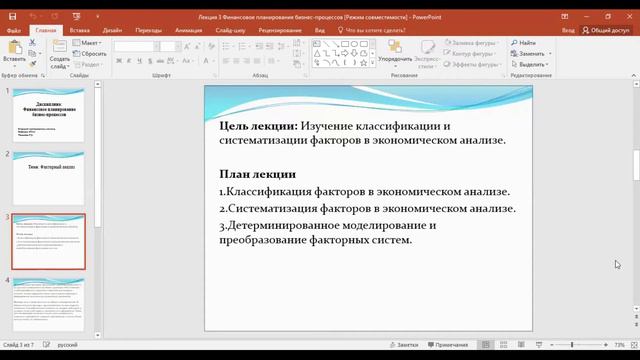This screenshot has width=640, height=360.
Task: Toggle strikethrough abc formatting
Action: [160, 61]
